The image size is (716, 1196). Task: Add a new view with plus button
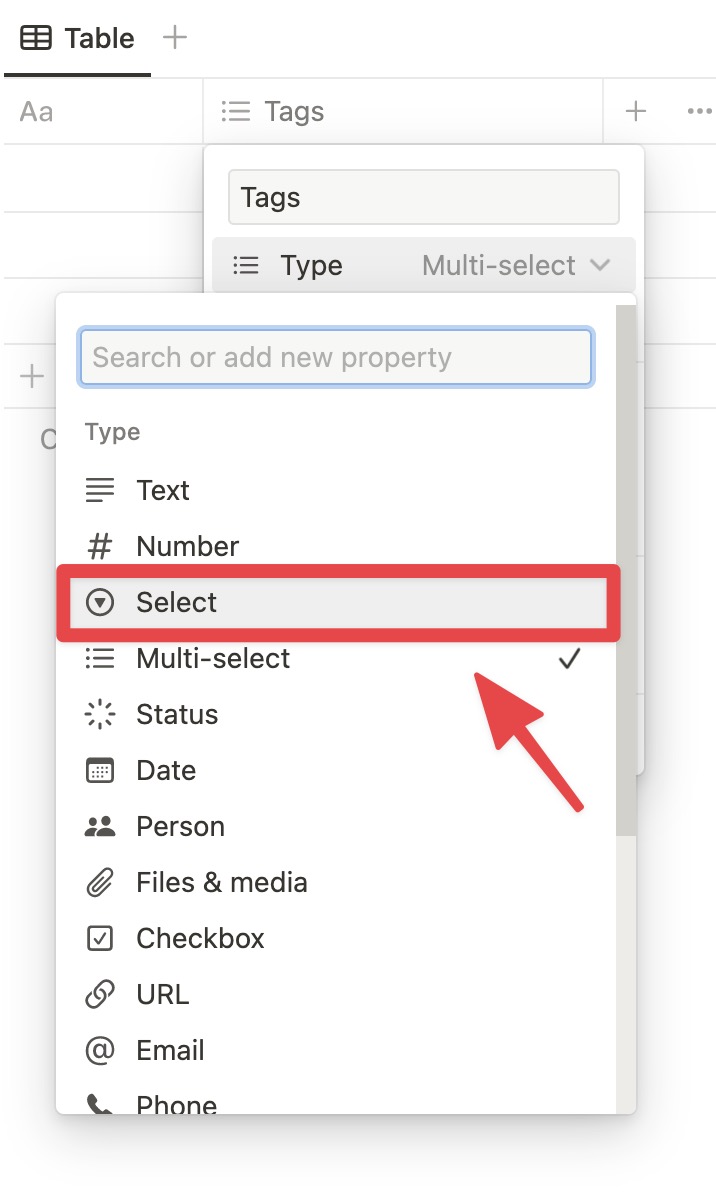click(x=175, y=37)
